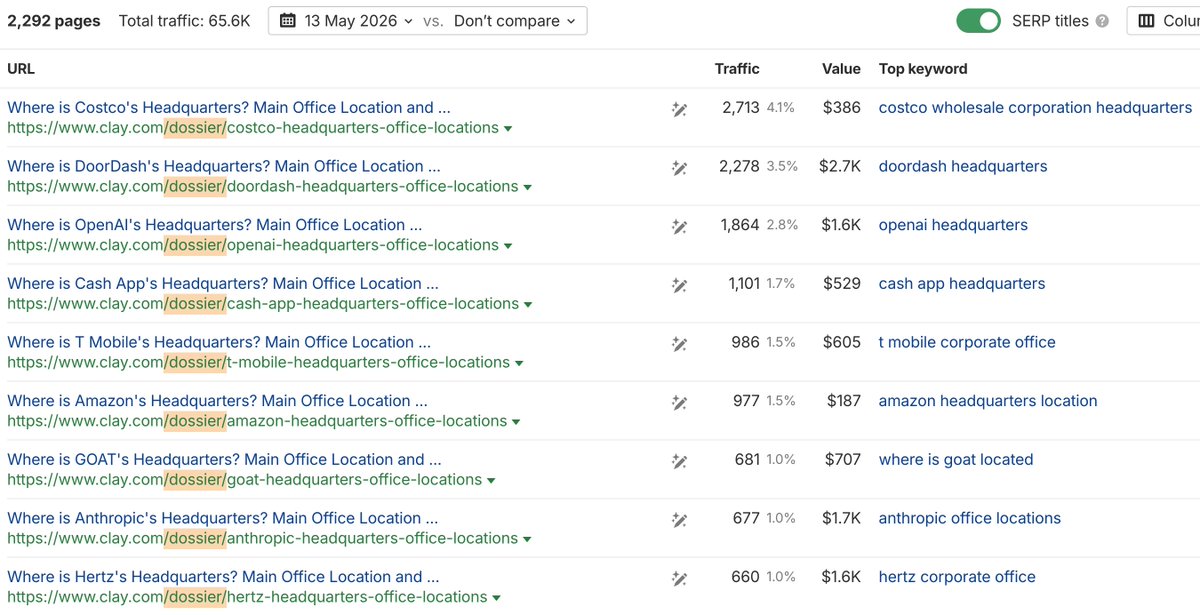The image size is (1200, 615).
Task: Click the magic wand icon in Anthropic row
Action: click(x=679, y=521)
